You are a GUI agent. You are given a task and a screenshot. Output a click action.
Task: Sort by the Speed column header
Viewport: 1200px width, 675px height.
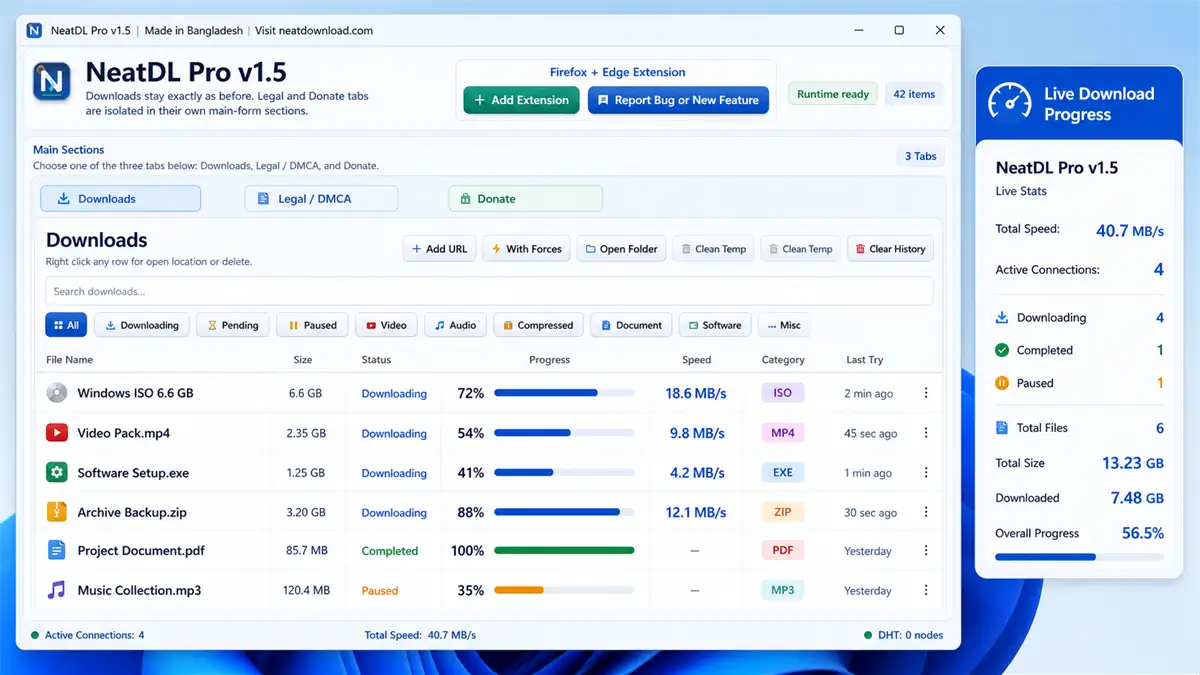point(697,360)
